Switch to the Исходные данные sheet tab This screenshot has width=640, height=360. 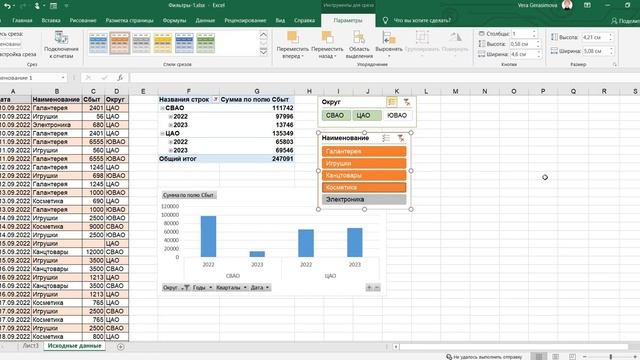(75, 346)
